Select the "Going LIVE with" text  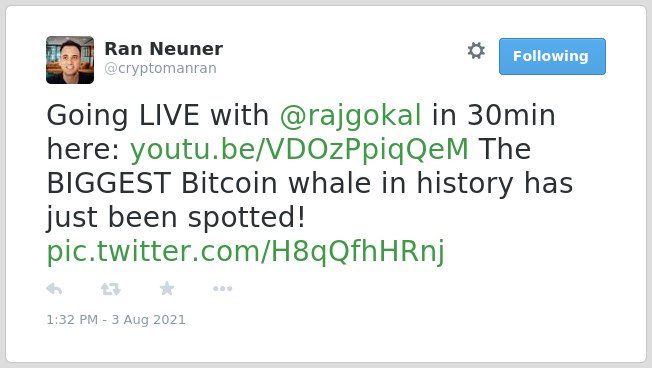158,115
